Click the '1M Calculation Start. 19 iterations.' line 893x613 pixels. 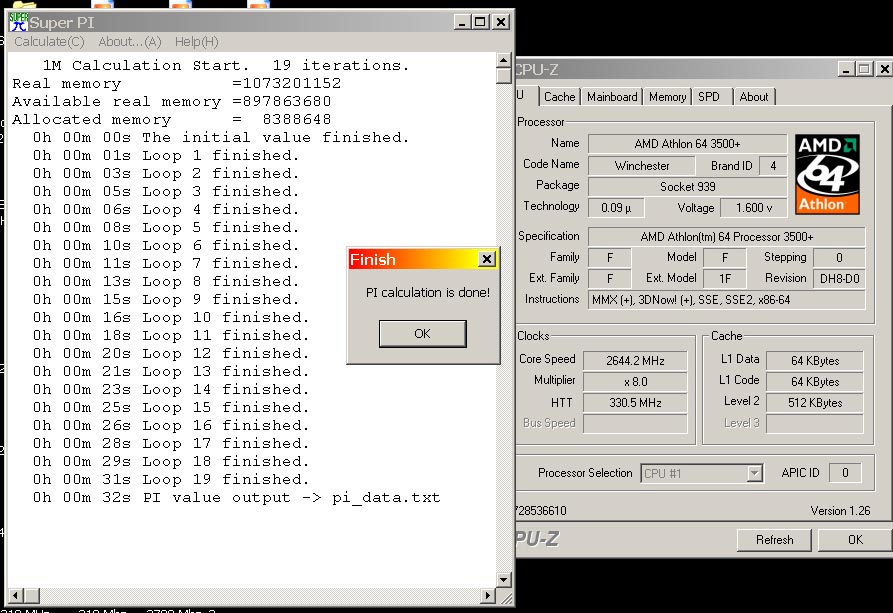(x=226, y=65)
